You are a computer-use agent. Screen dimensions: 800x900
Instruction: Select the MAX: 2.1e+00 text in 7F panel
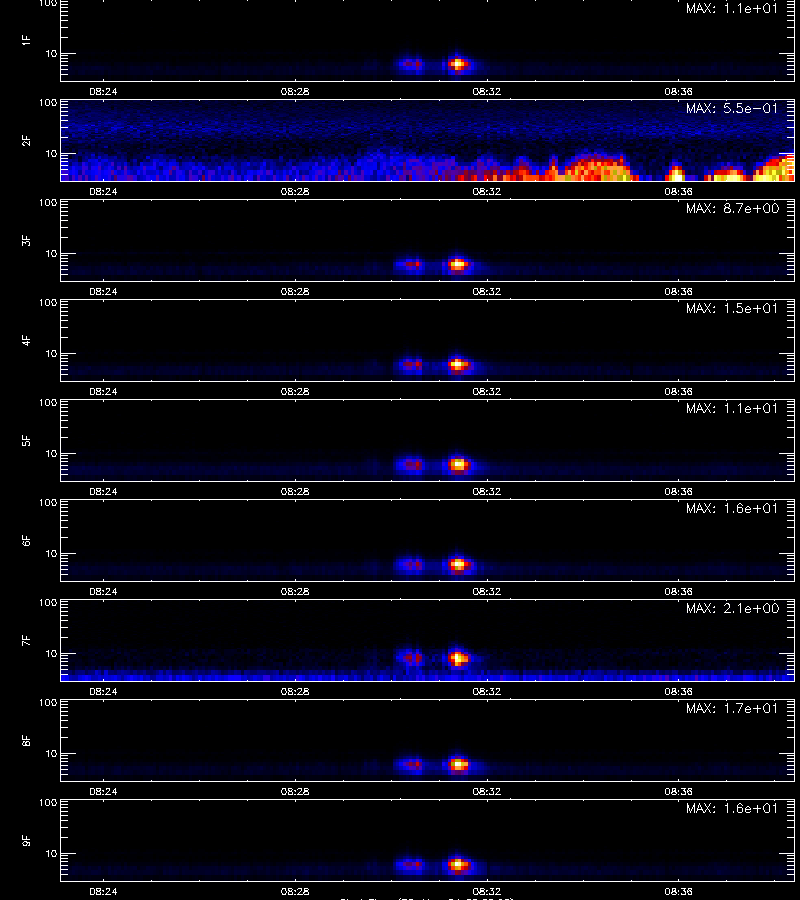pyautogui.click(x=732, y=608)
